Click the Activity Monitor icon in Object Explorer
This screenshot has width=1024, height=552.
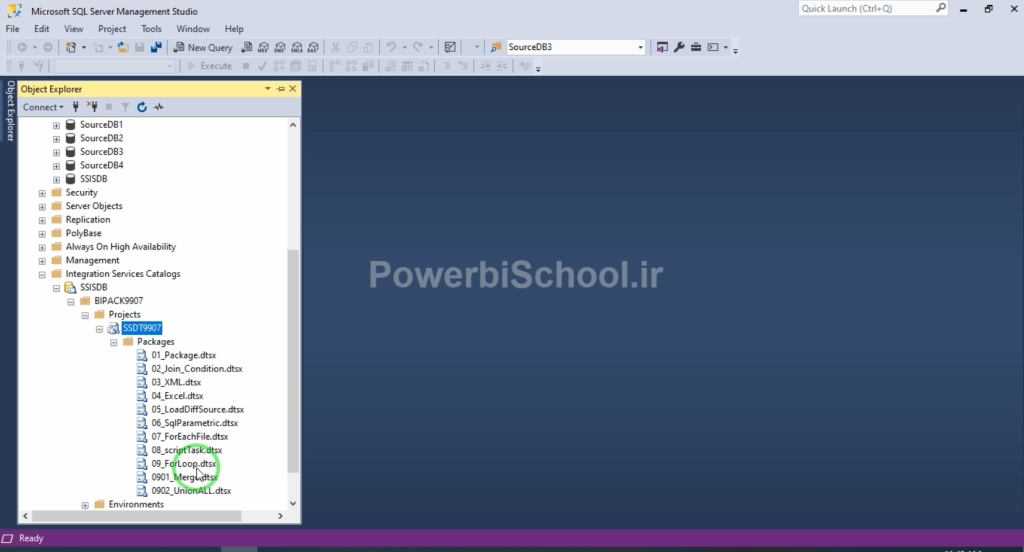pos(158,107)
